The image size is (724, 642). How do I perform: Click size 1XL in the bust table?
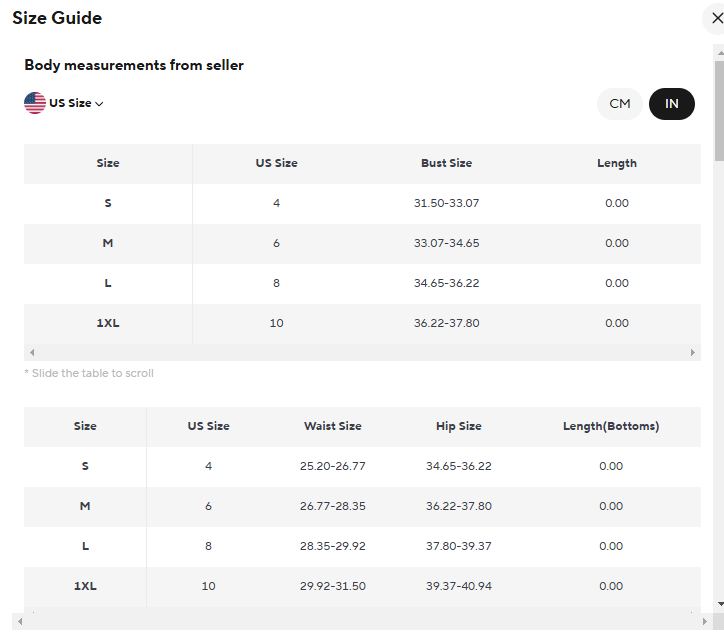108,323
